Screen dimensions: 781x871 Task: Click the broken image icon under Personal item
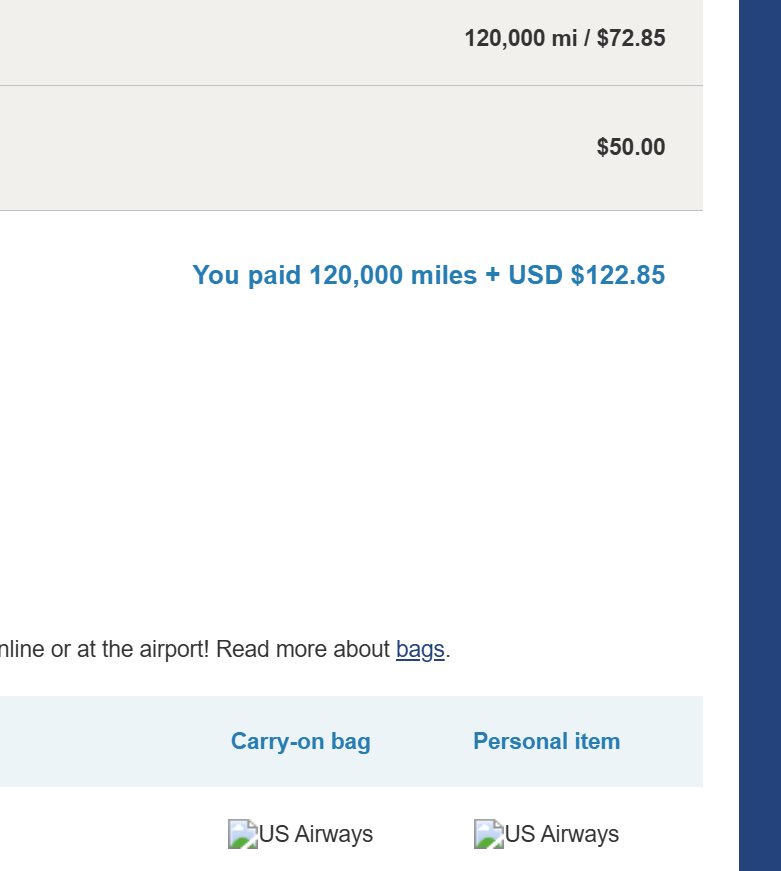[488, 834]
